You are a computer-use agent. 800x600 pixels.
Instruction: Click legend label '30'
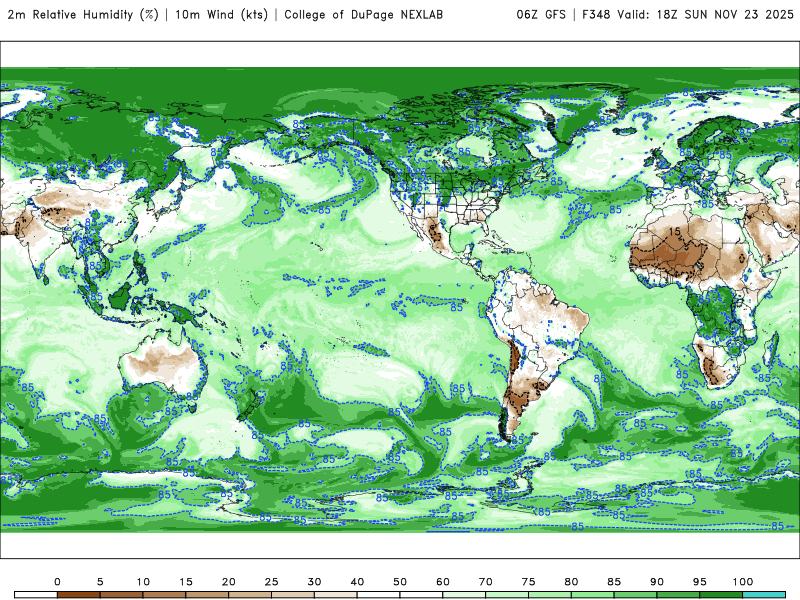(x=314, y=582)
